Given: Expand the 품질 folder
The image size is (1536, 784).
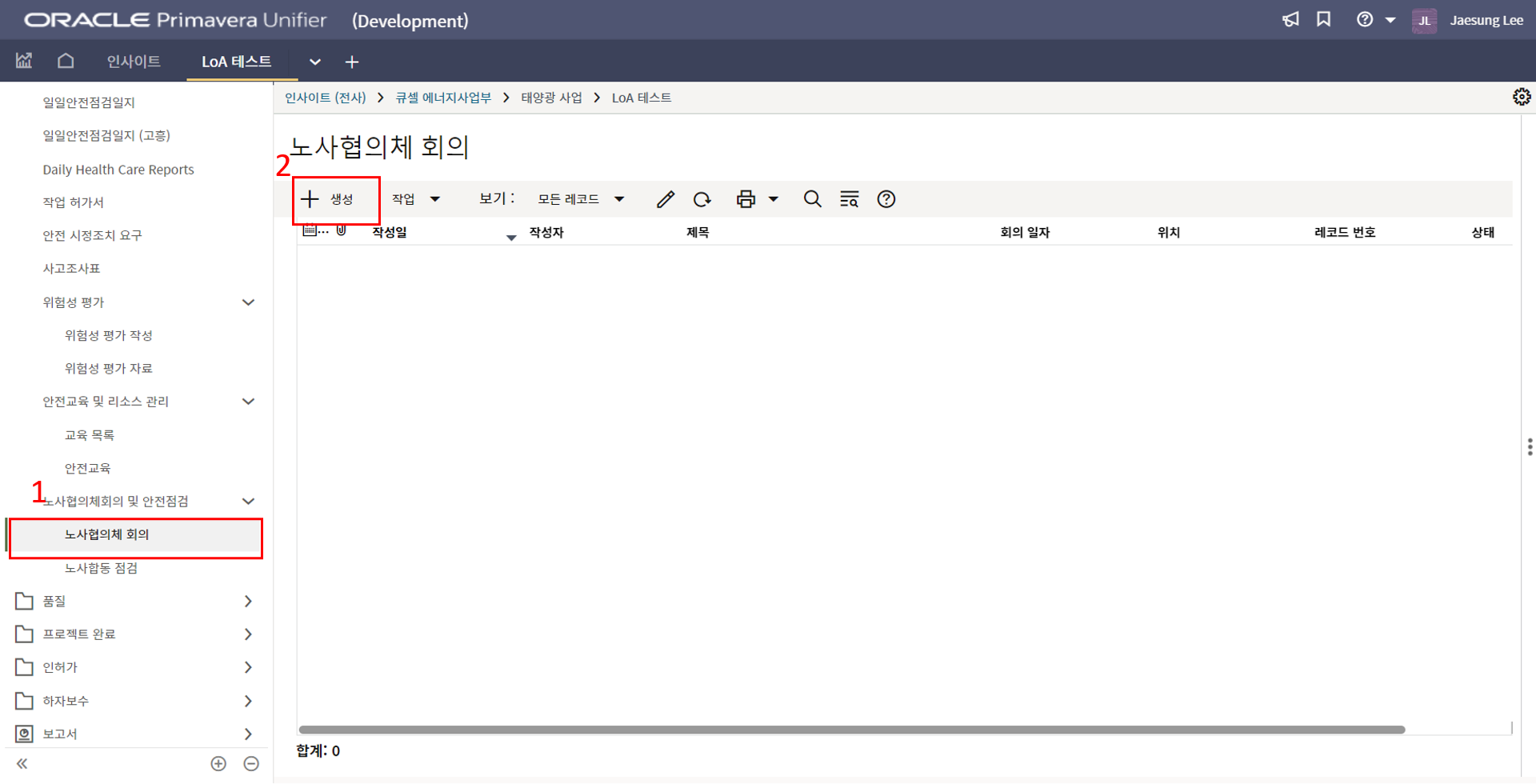Looking at the screenshot, I should (248, 601).
